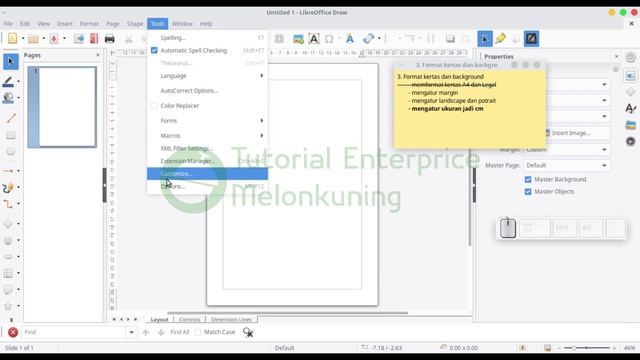Click the yellow highlighter icon in toolbar
The width and height of the screenshot is (640, 360).
[500, 39]
